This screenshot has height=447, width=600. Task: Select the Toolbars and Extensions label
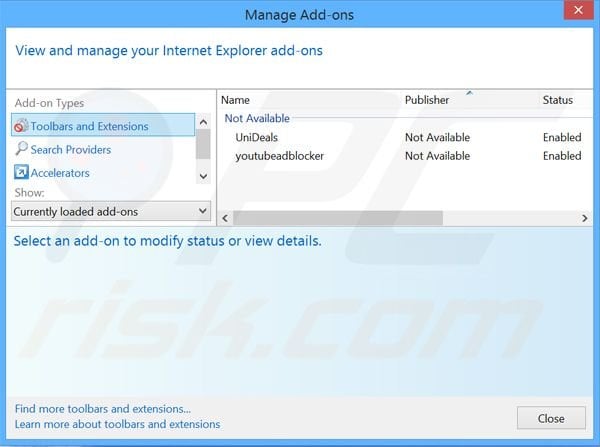pos(89,126)
